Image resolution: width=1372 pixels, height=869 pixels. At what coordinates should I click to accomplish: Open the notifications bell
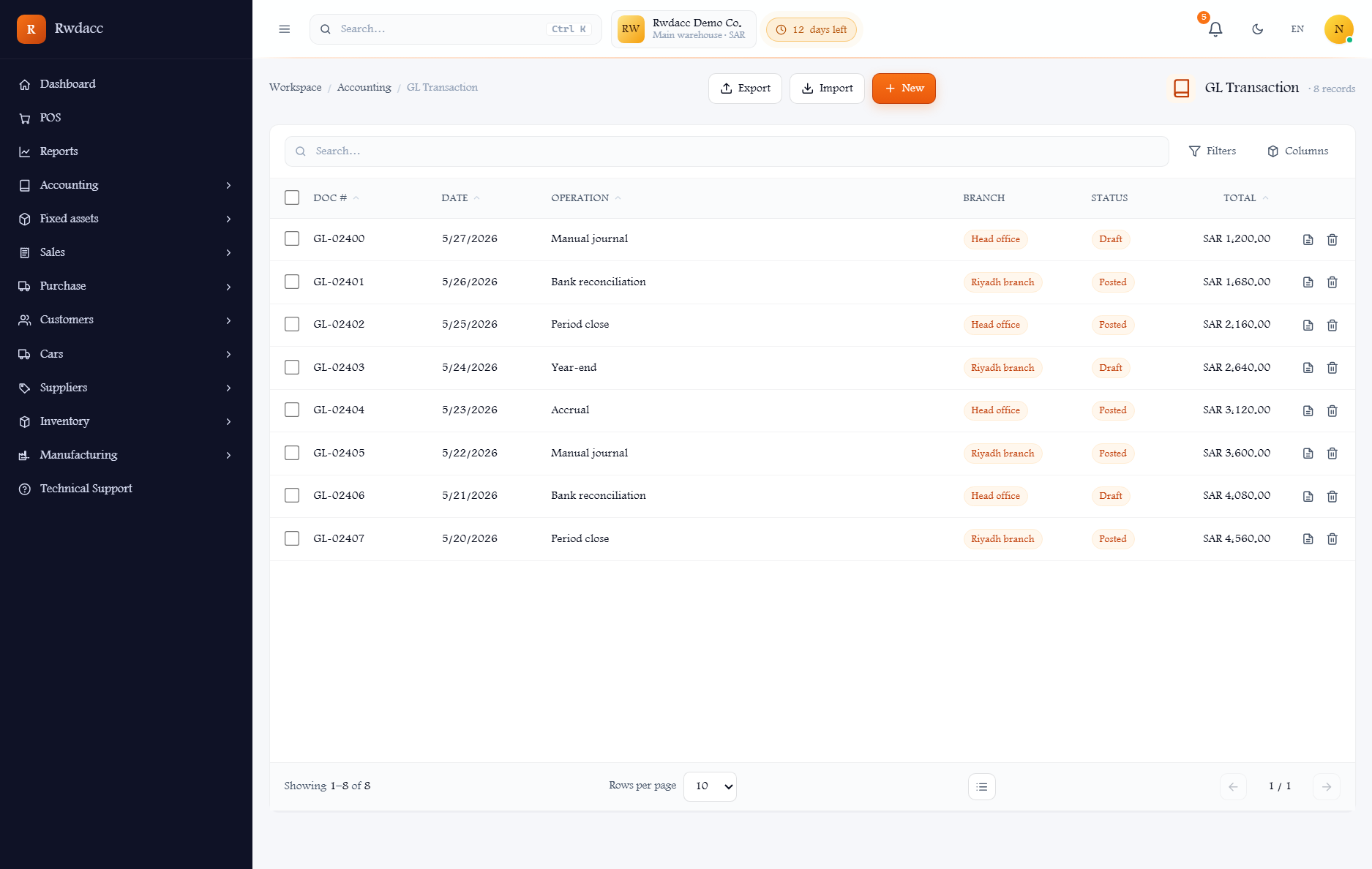pos(1215,29)
